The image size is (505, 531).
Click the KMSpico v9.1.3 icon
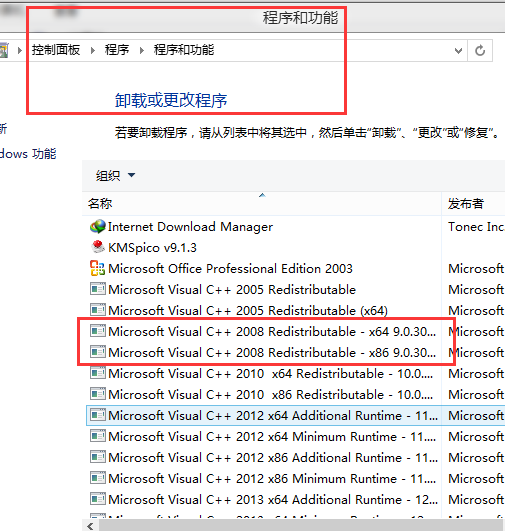click(x=98, y=247)
